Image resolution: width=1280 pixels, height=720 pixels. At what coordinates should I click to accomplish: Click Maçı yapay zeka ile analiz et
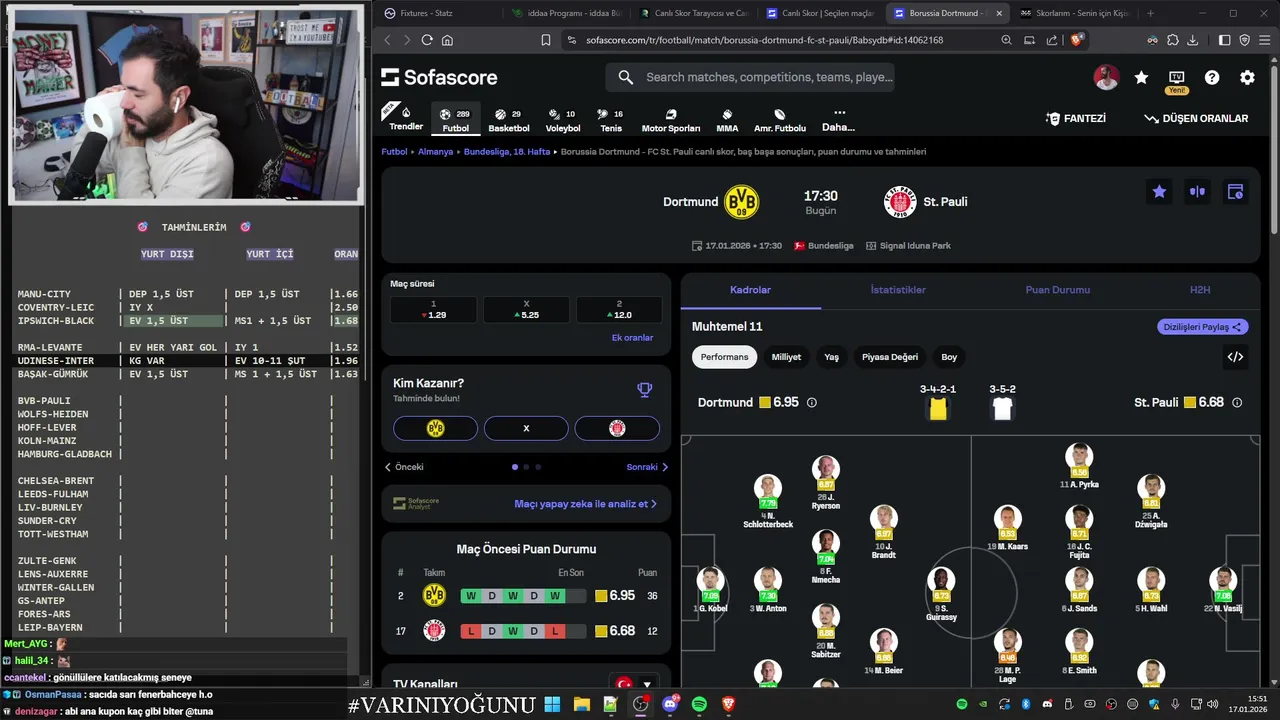point(585,504)
